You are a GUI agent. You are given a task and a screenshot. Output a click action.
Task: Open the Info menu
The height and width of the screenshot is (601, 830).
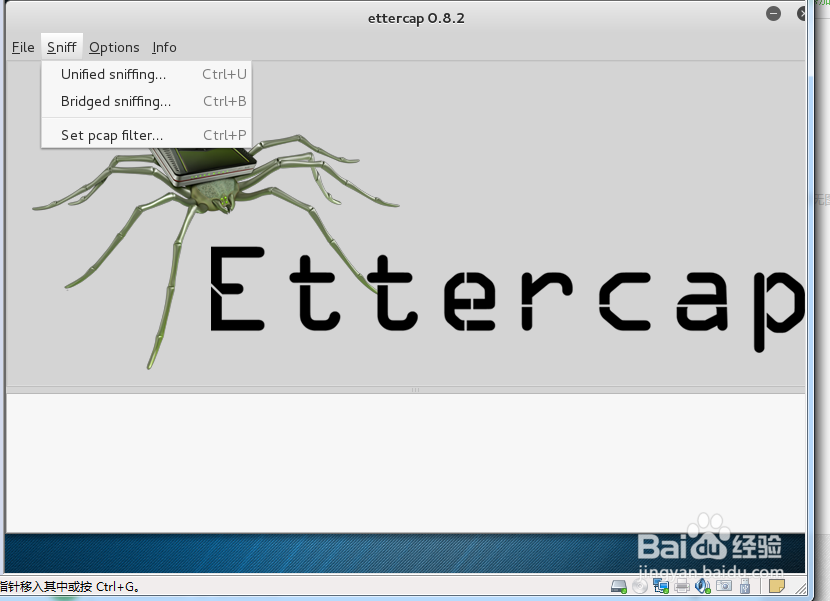(x=165, y=48)
